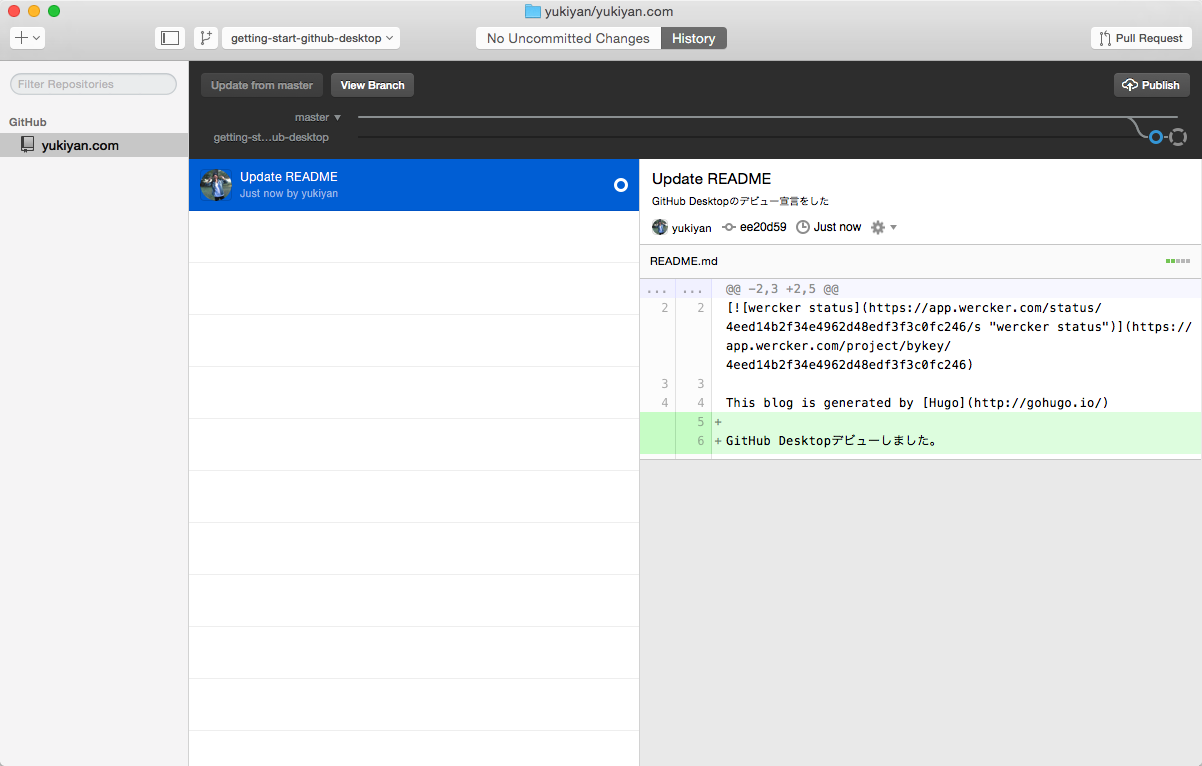Screen dimensions: 1202x766
Task: Click the commit hash icon ee20d59
Action: point(731,227)
